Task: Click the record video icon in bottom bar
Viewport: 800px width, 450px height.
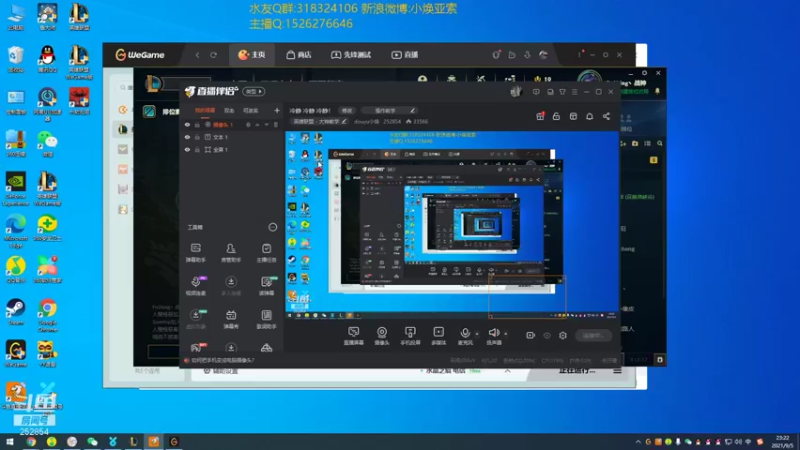Action: click(531, 335)
